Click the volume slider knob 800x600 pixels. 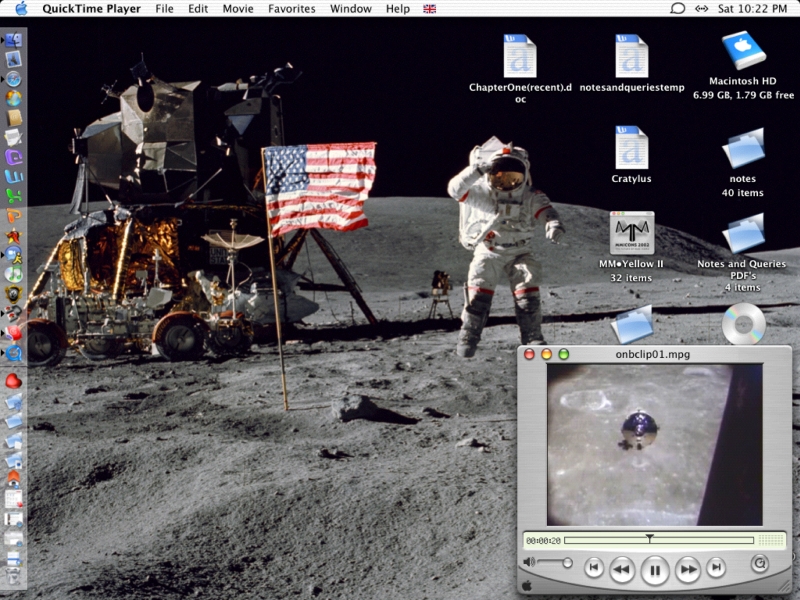[567, 563]
